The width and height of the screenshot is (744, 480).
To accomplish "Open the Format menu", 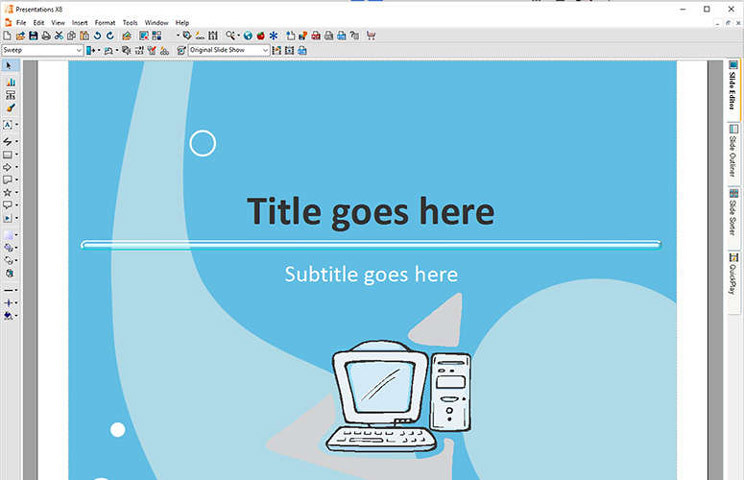I will 105,22.
